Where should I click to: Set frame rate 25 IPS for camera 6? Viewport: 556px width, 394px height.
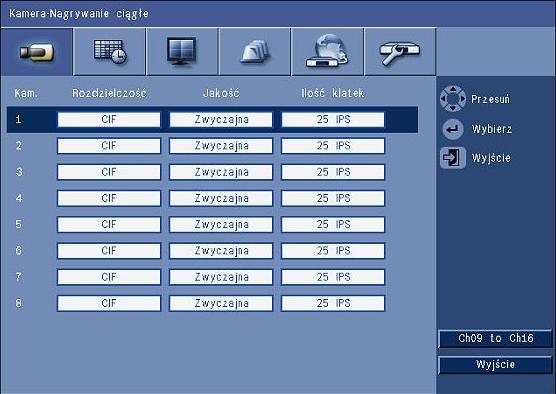click(x=333, y=251)
